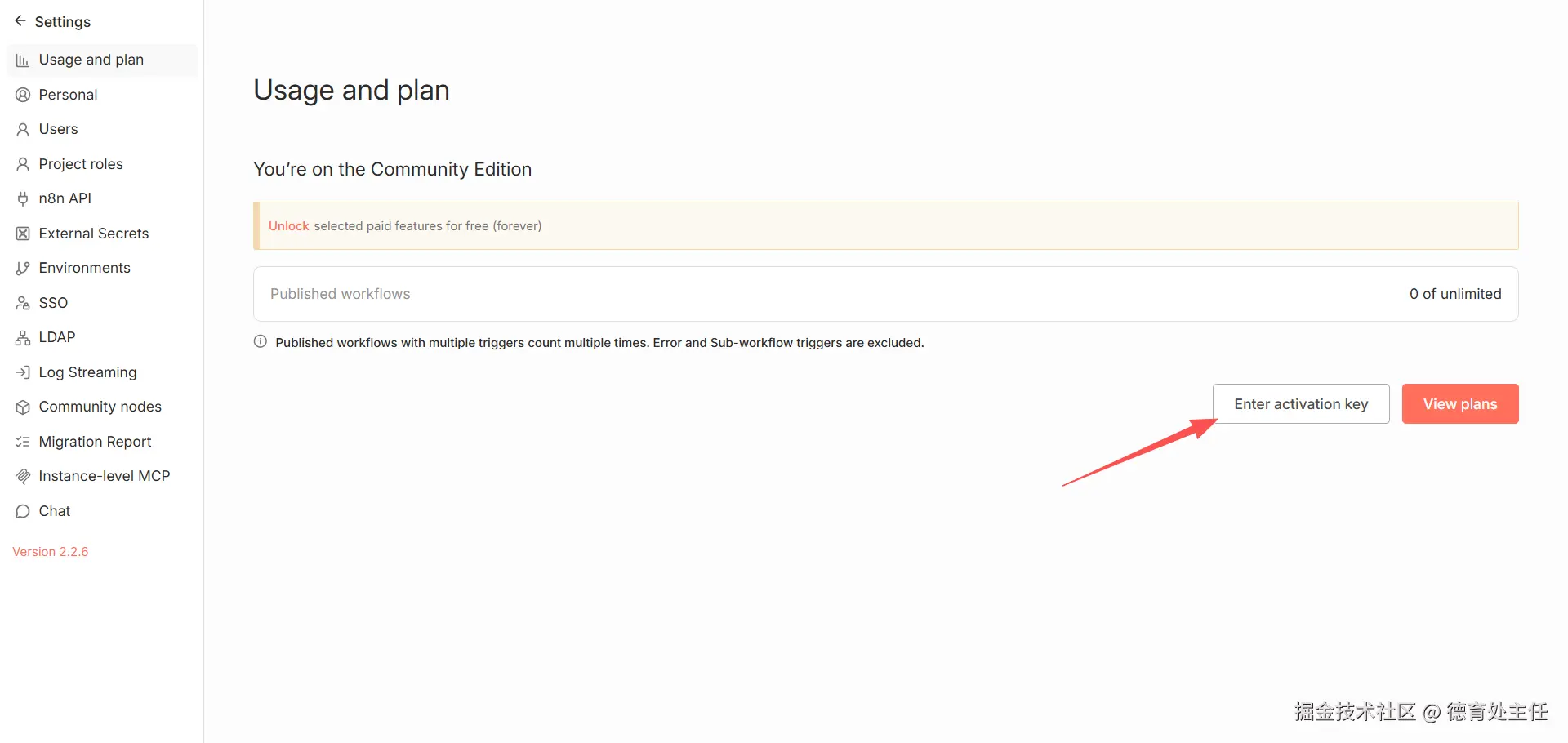Click the back arrow next to Settings
Screen dimensions: 1568x743
20,21
